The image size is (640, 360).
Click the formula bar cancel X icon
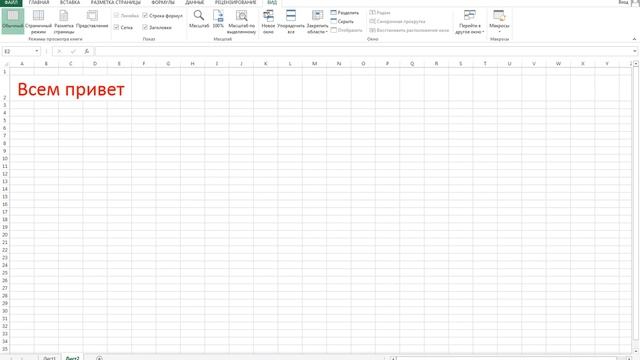59,51
